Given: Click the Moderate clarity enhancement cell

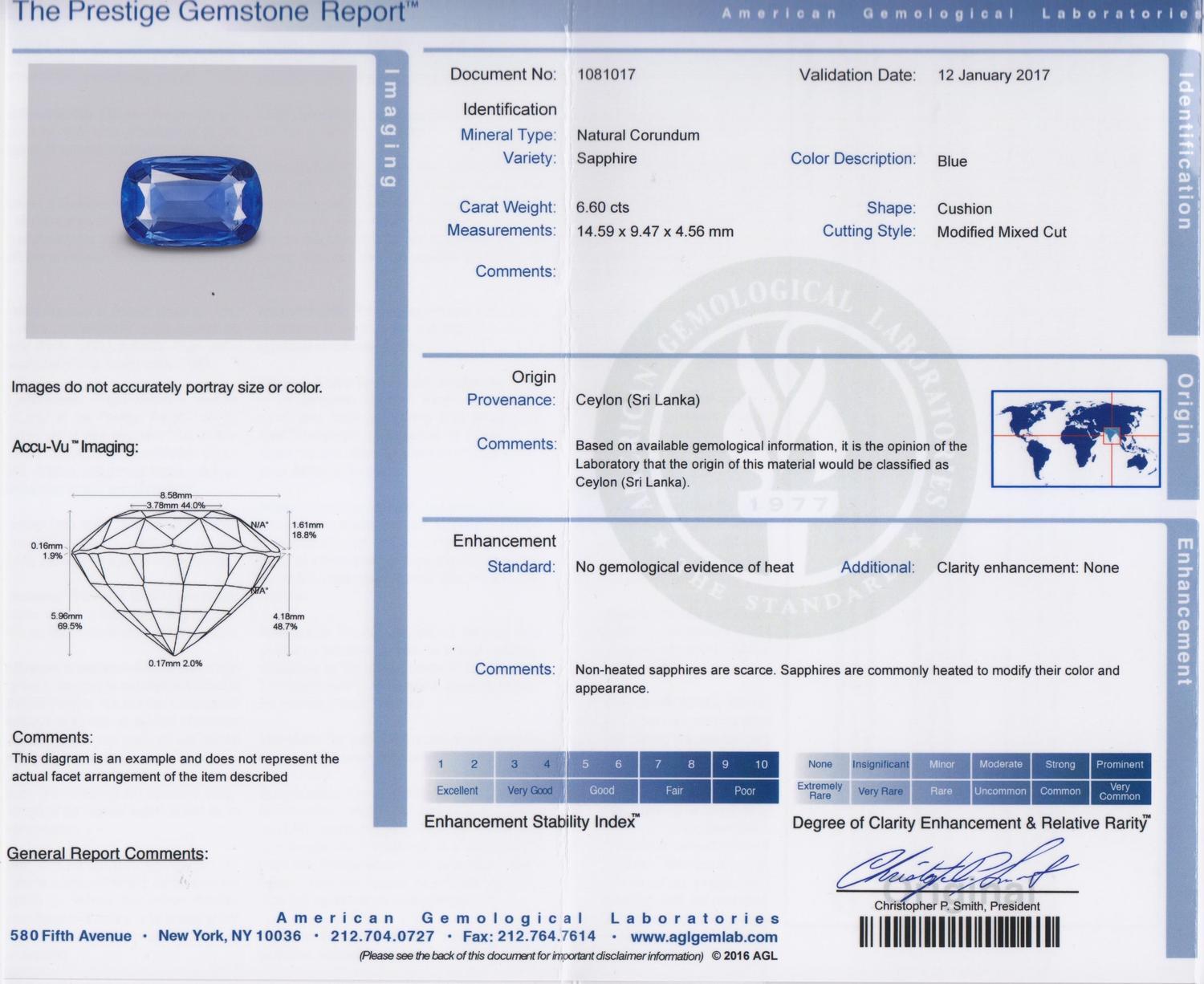Looking at the screenshot, I should click(1001, 764).
